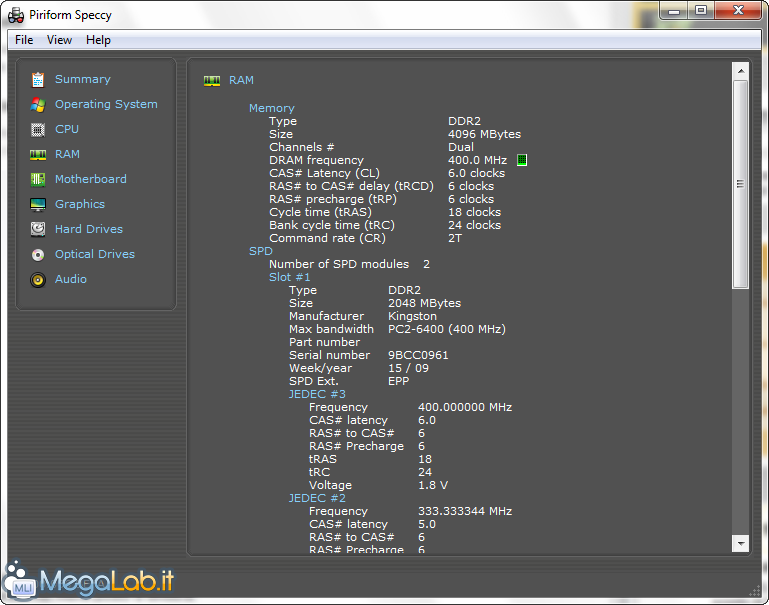The height and width of the screenshot is (605, 769).
Task: Click the Piriform Speccy title bar icon
Action: click(x=16, y=15)
